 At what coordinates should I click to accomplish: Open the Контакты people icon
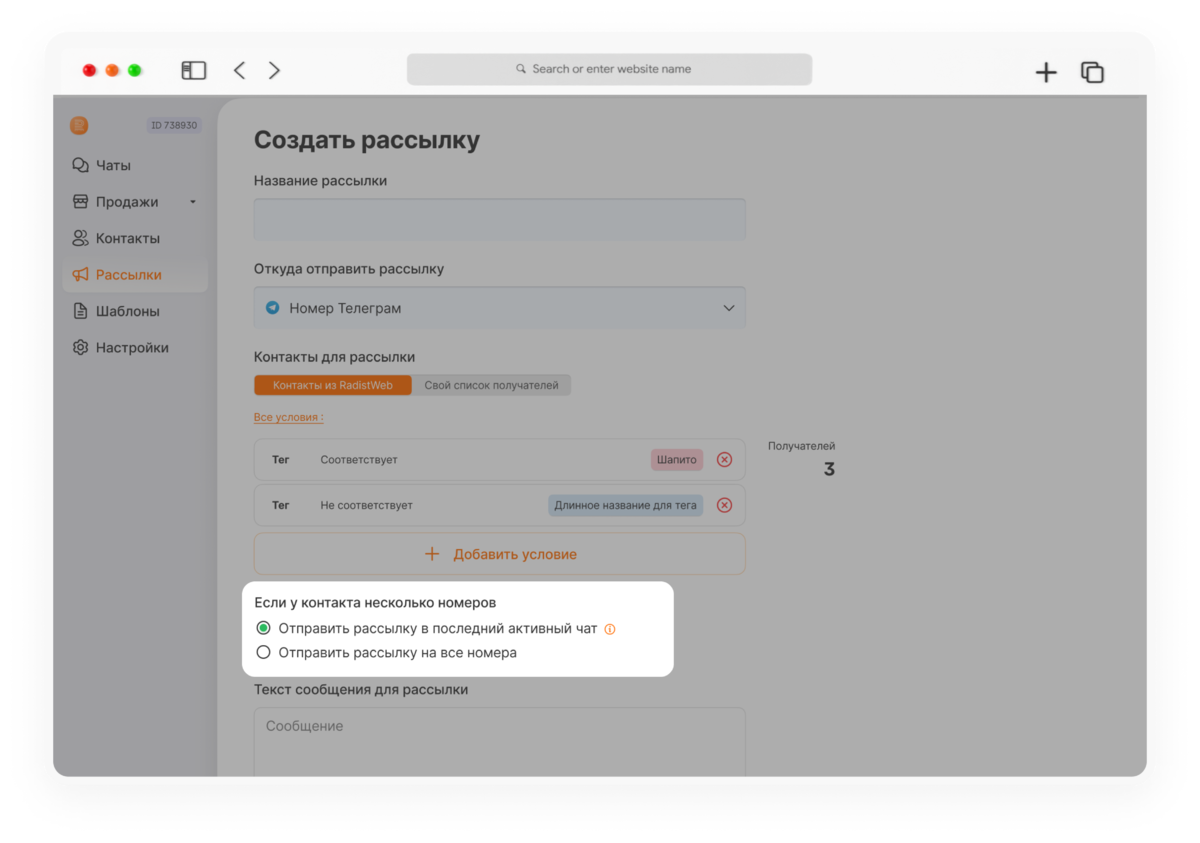click(80, 238)
